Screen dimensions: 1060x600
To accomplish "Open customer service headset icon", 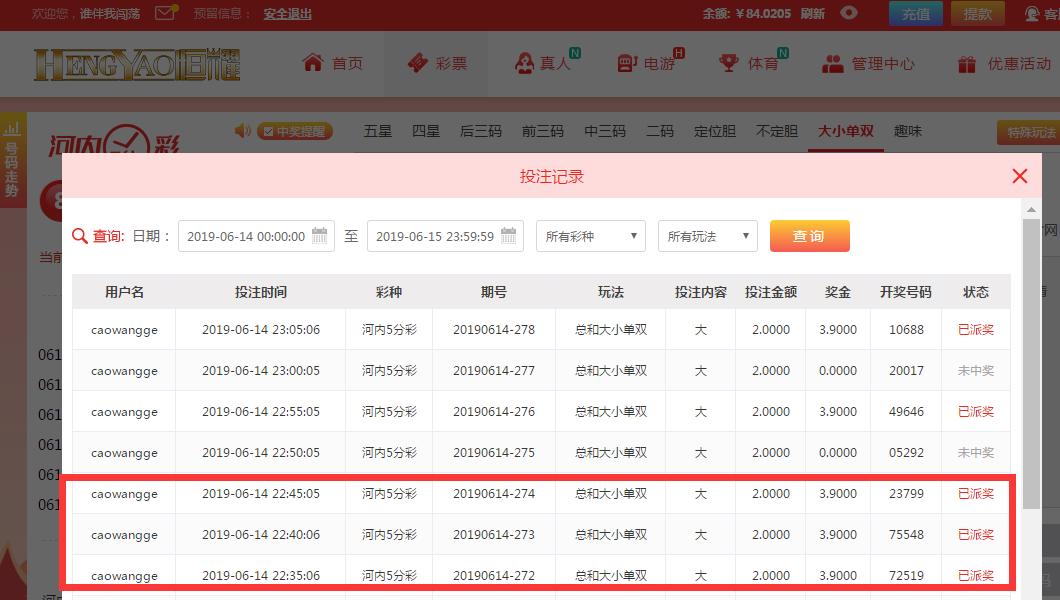I will point(1032,14).
